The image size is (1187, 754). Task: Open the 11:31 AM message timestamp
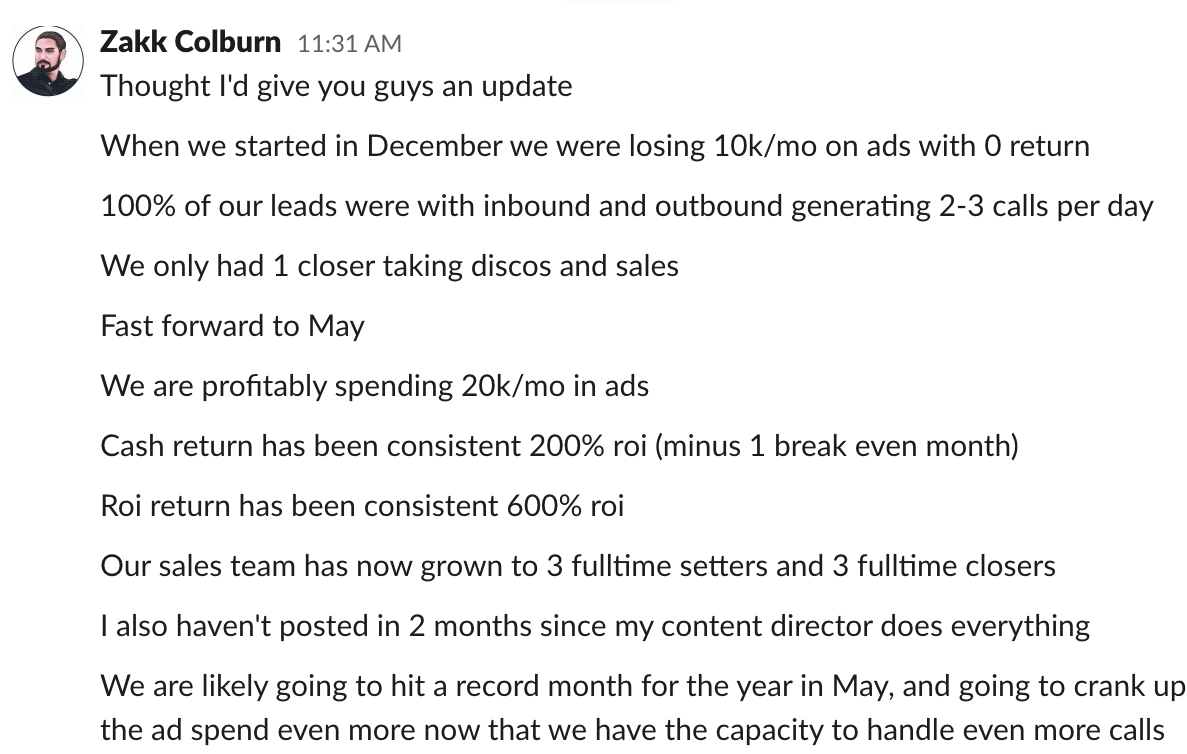coord(349,44)
